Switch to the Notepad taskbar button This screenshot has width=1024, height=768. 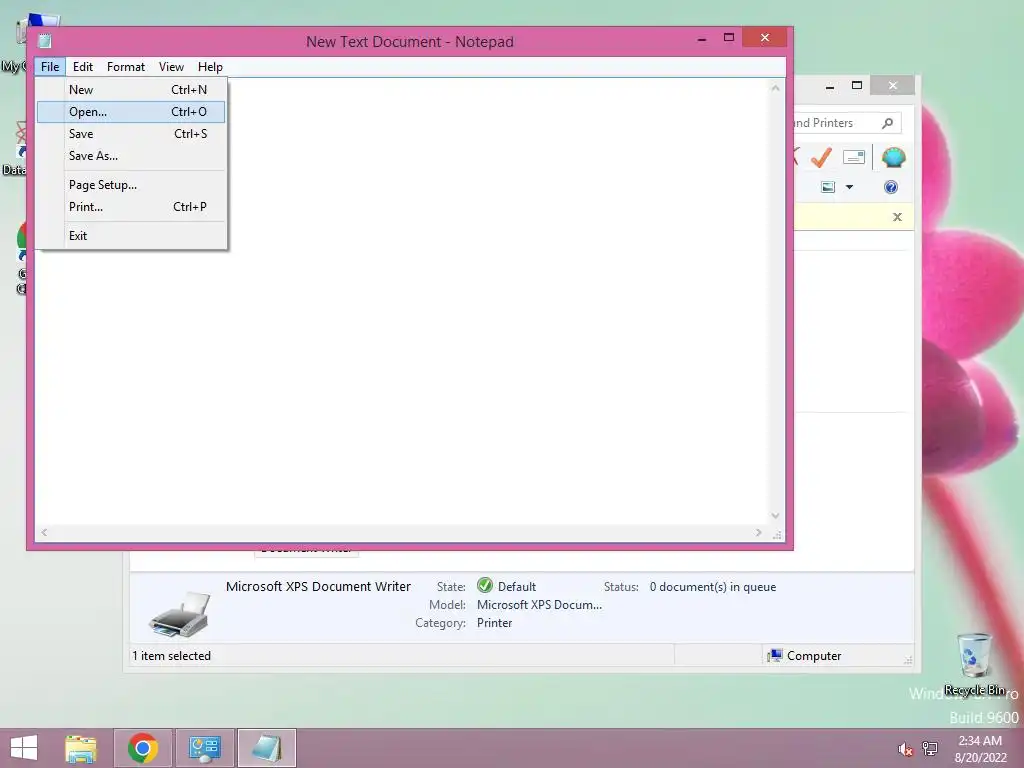pyautogui.click(x=266, y=748)
